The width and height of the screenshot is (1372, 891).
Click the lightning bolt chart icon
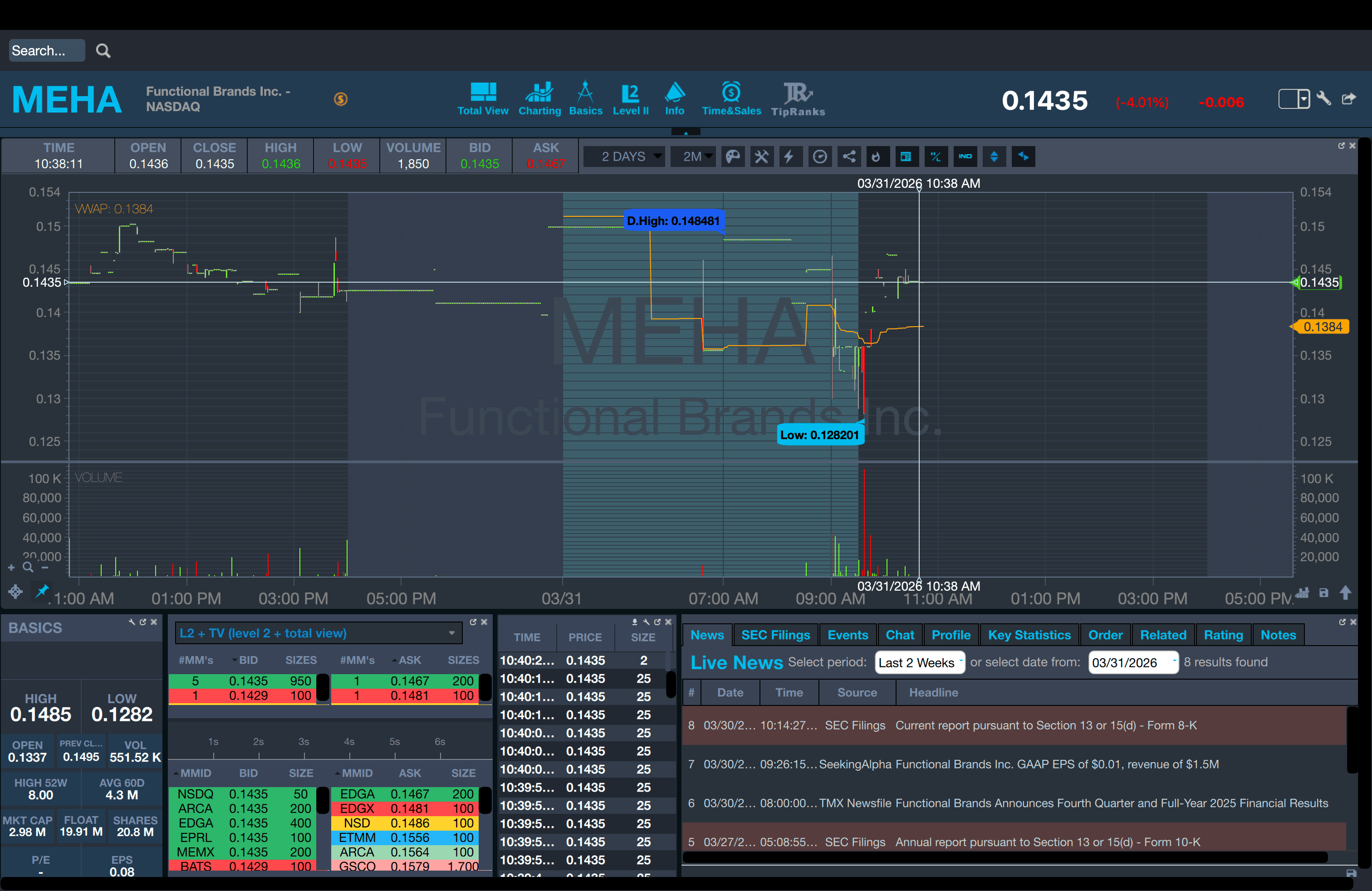coord(790,157)
